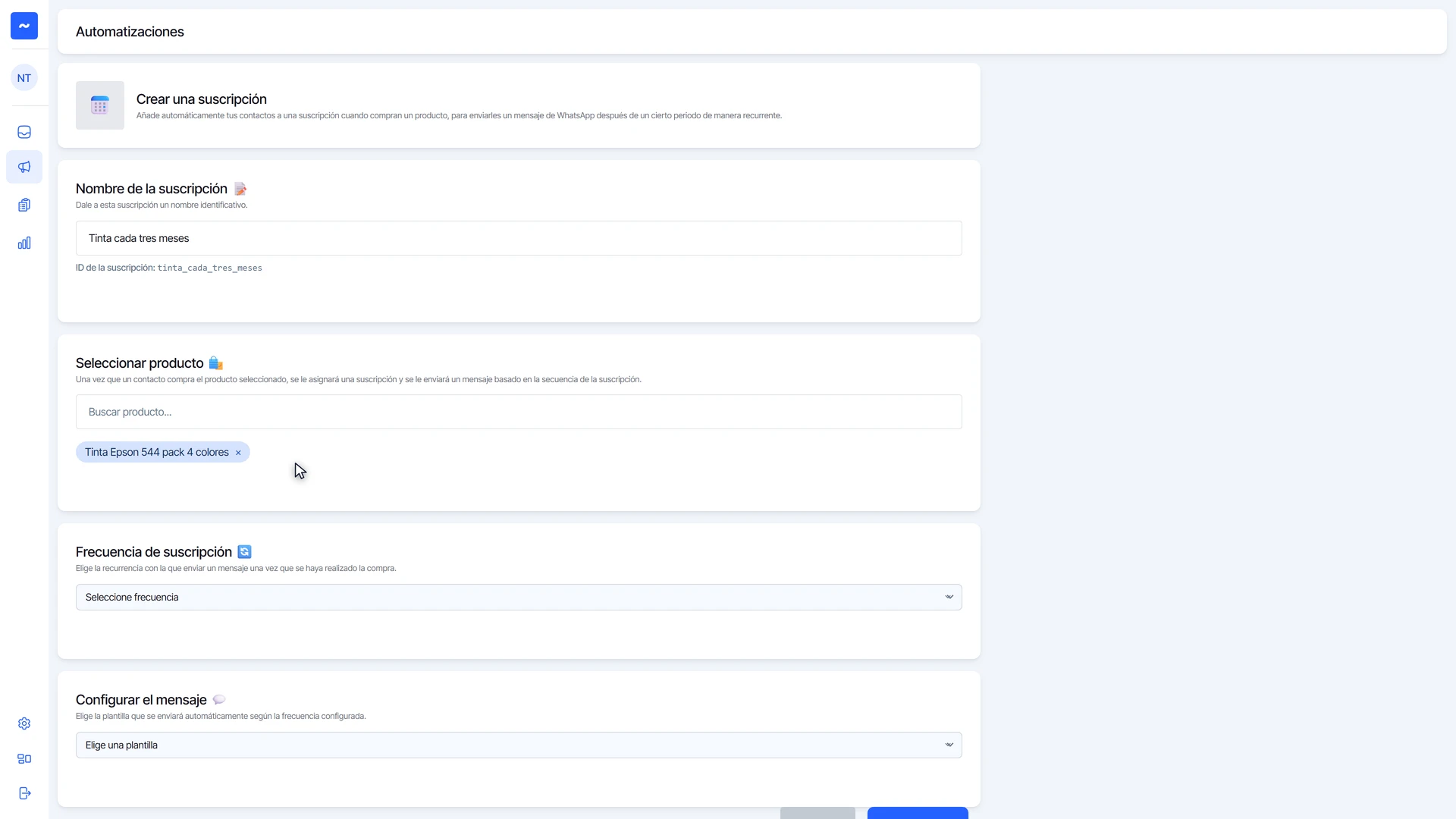
Task: Open the Elige una plantilla dropdown
Action: point(519,745)
